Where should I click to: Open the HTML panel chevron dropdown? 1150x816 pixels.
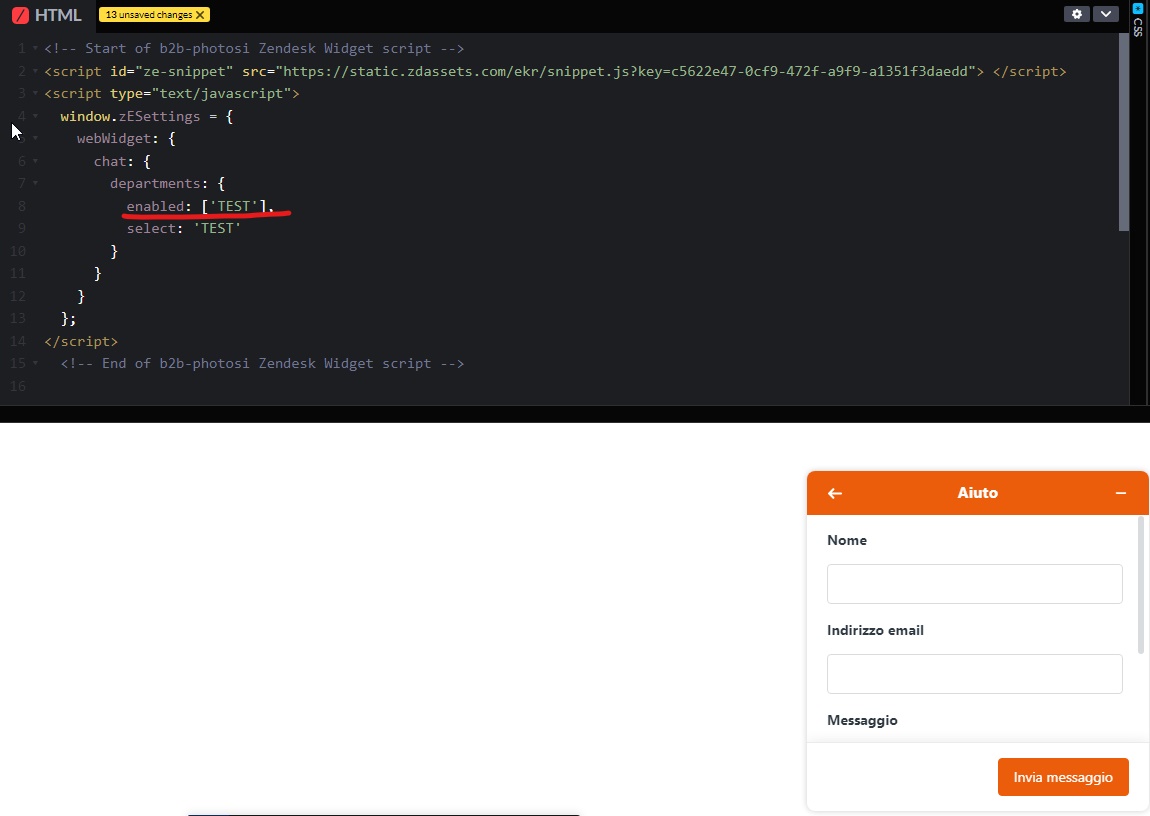click(x=1105, y=14)
